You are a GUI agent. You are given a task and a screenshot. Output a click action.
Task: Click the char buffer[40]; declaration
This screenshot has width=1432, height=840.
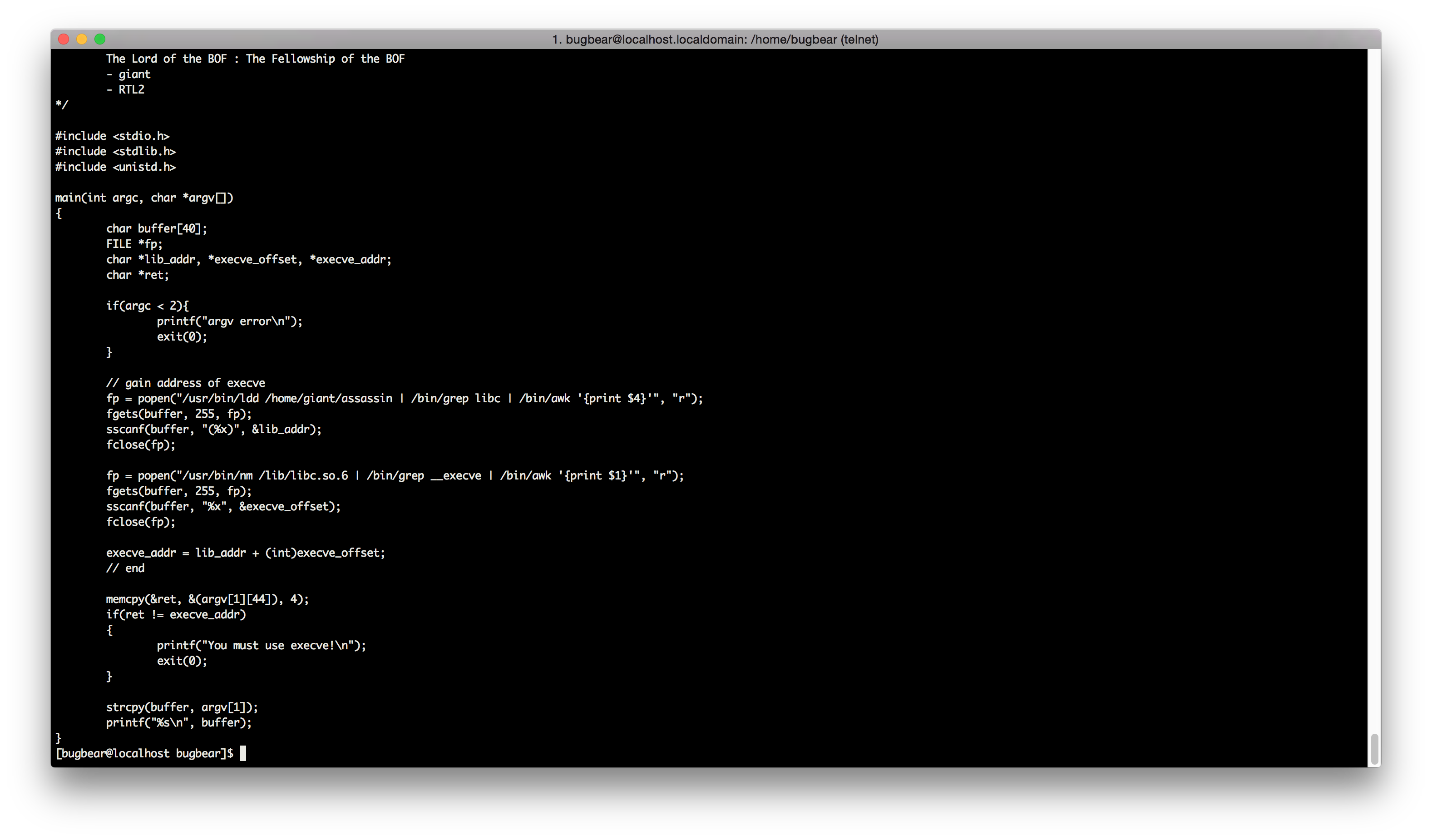pyautogui.click(x=157, y=228)
